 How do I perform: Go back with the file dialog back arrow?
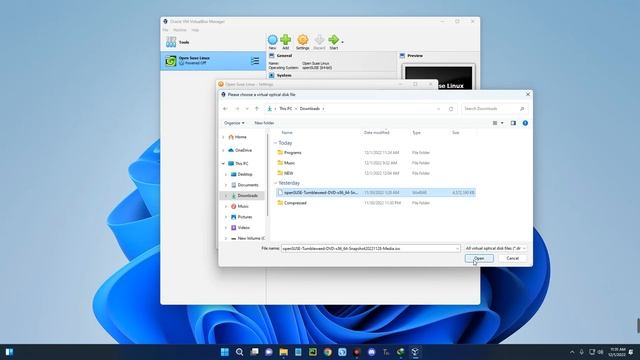point(225,109)
